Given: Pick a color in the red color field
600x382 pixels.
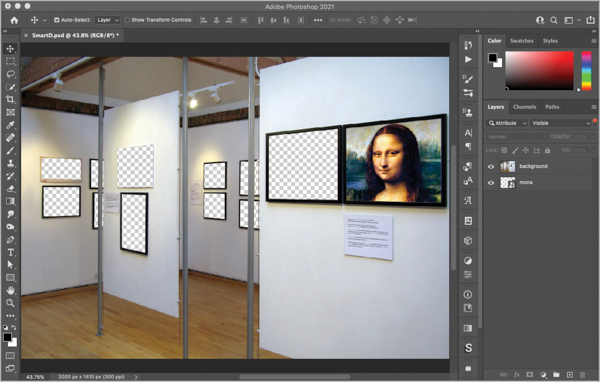Looking at the screenshot, I should pyautogui.click(x=540, y=71).
